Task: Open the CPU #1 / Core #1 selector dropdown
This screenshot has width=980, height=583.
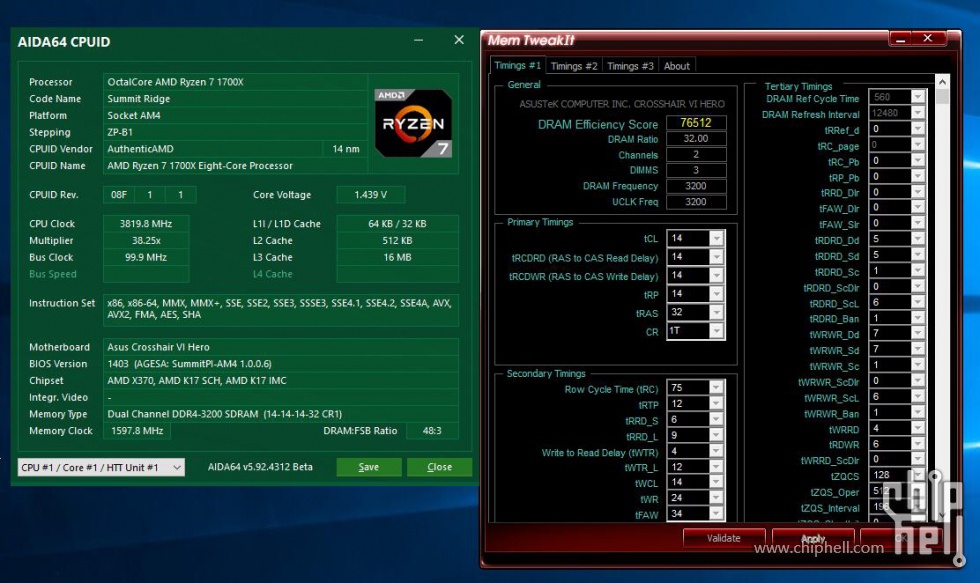Action: point(101,467)
